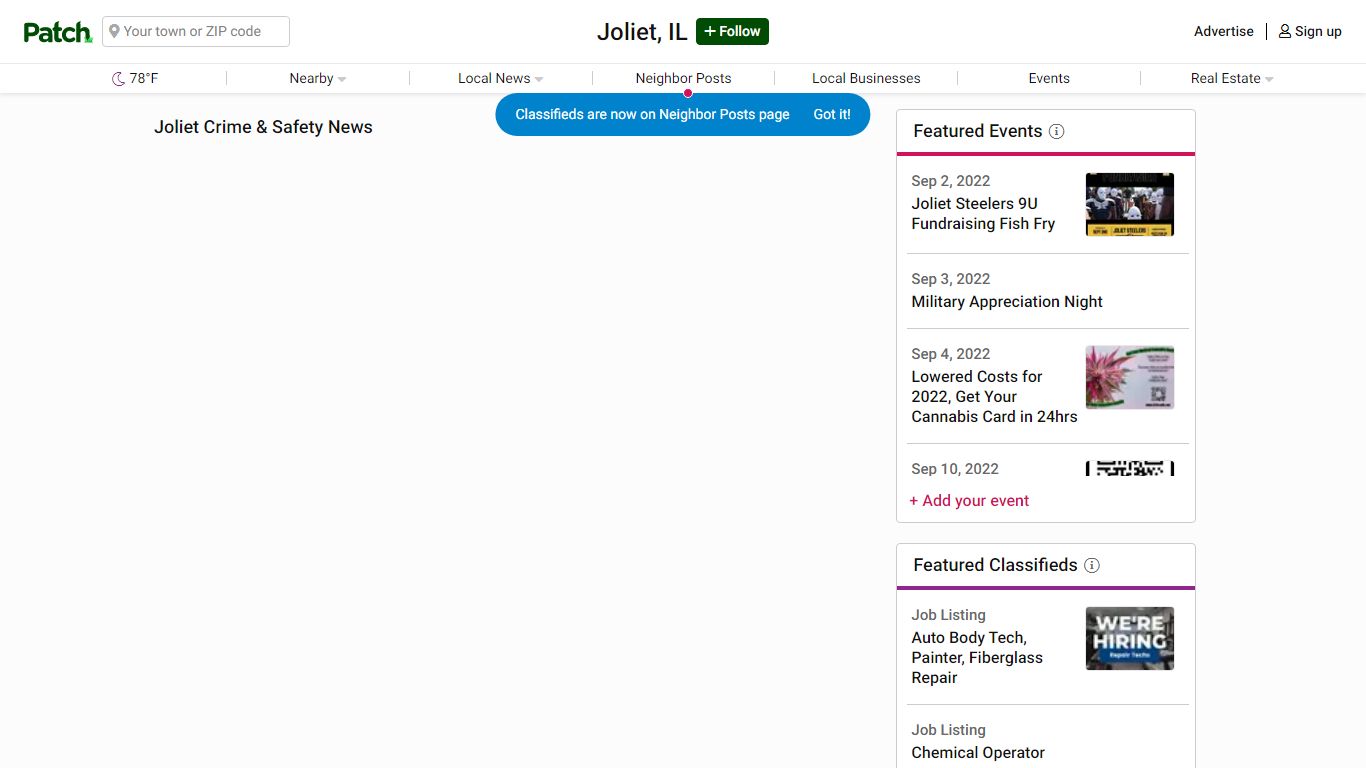Click the Sep 4, 2022 event date
Viewport: 1366px width, 768px height.
(951, 354)
